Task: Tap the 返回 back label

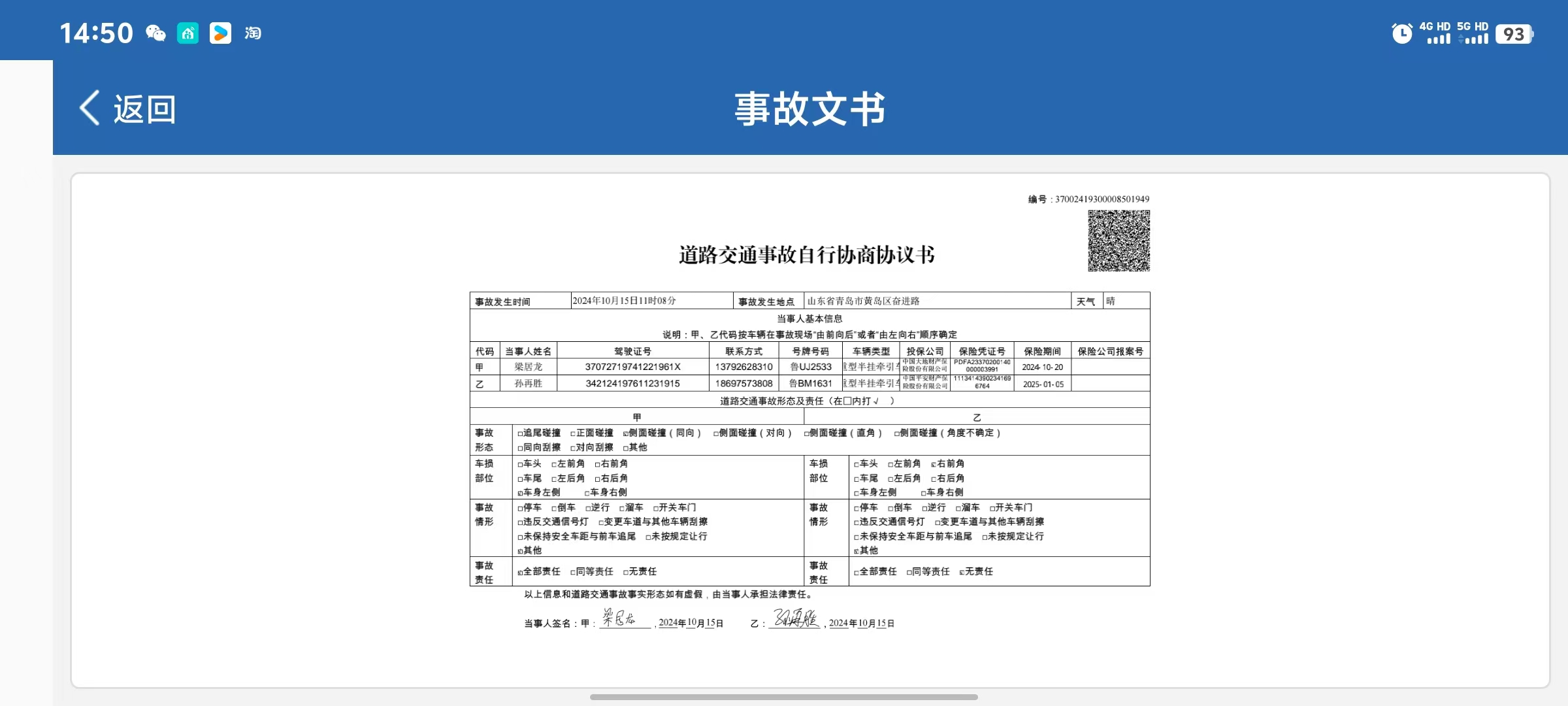Action: (x=145, y=109)
